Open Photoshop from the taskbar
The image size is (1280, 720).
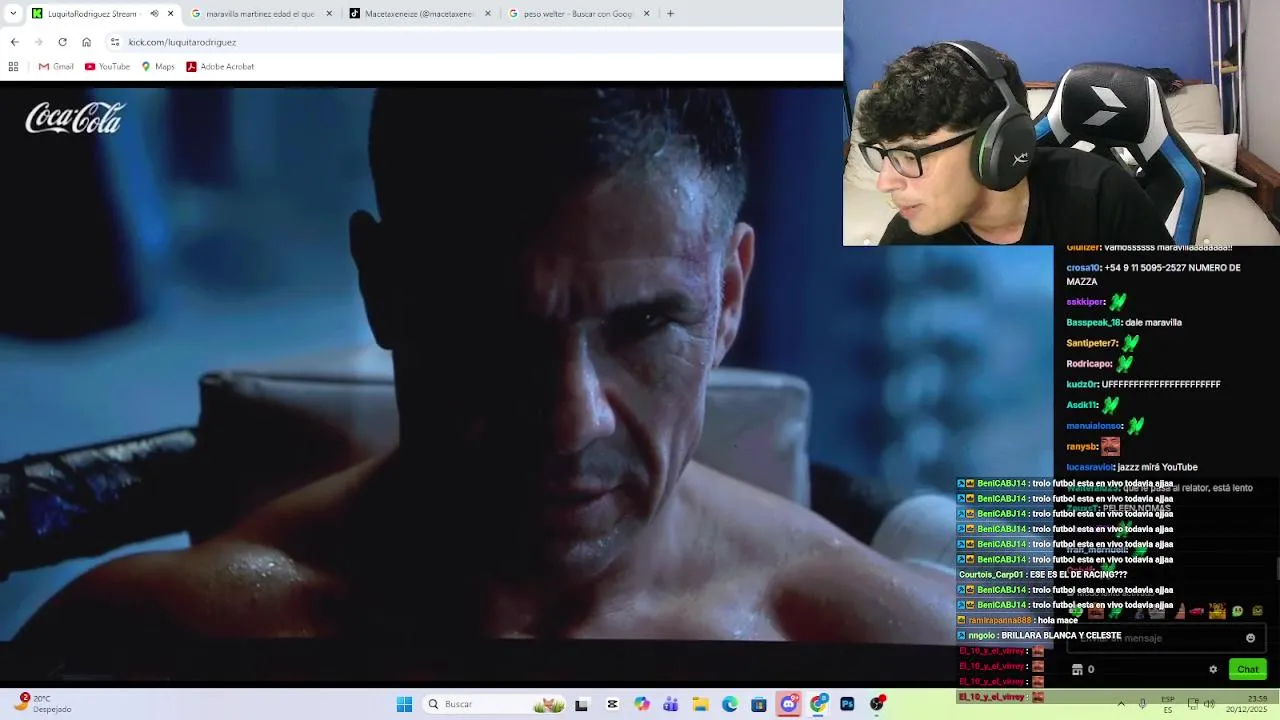pyautogui.click(x=847, y=704)
